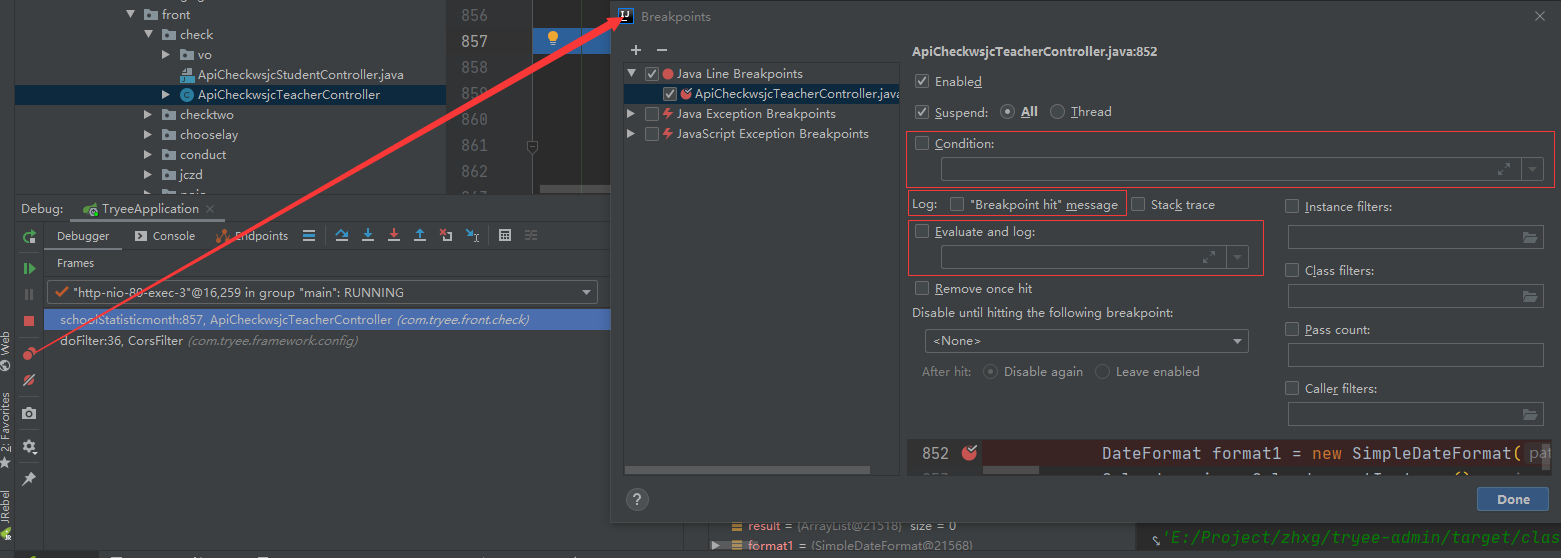Select the All suspend radio button

tap(1008, 112)
